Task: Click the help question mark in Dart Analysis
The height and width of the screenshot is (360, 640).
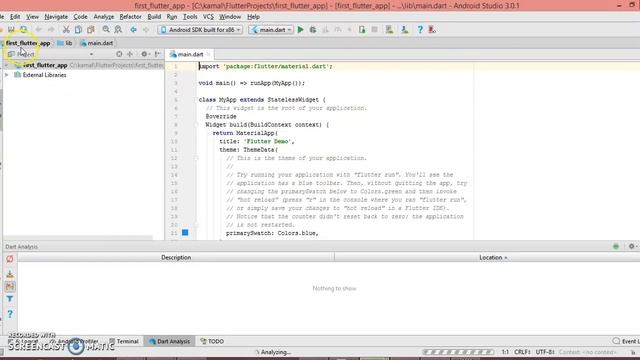Action: click(10, 314)
